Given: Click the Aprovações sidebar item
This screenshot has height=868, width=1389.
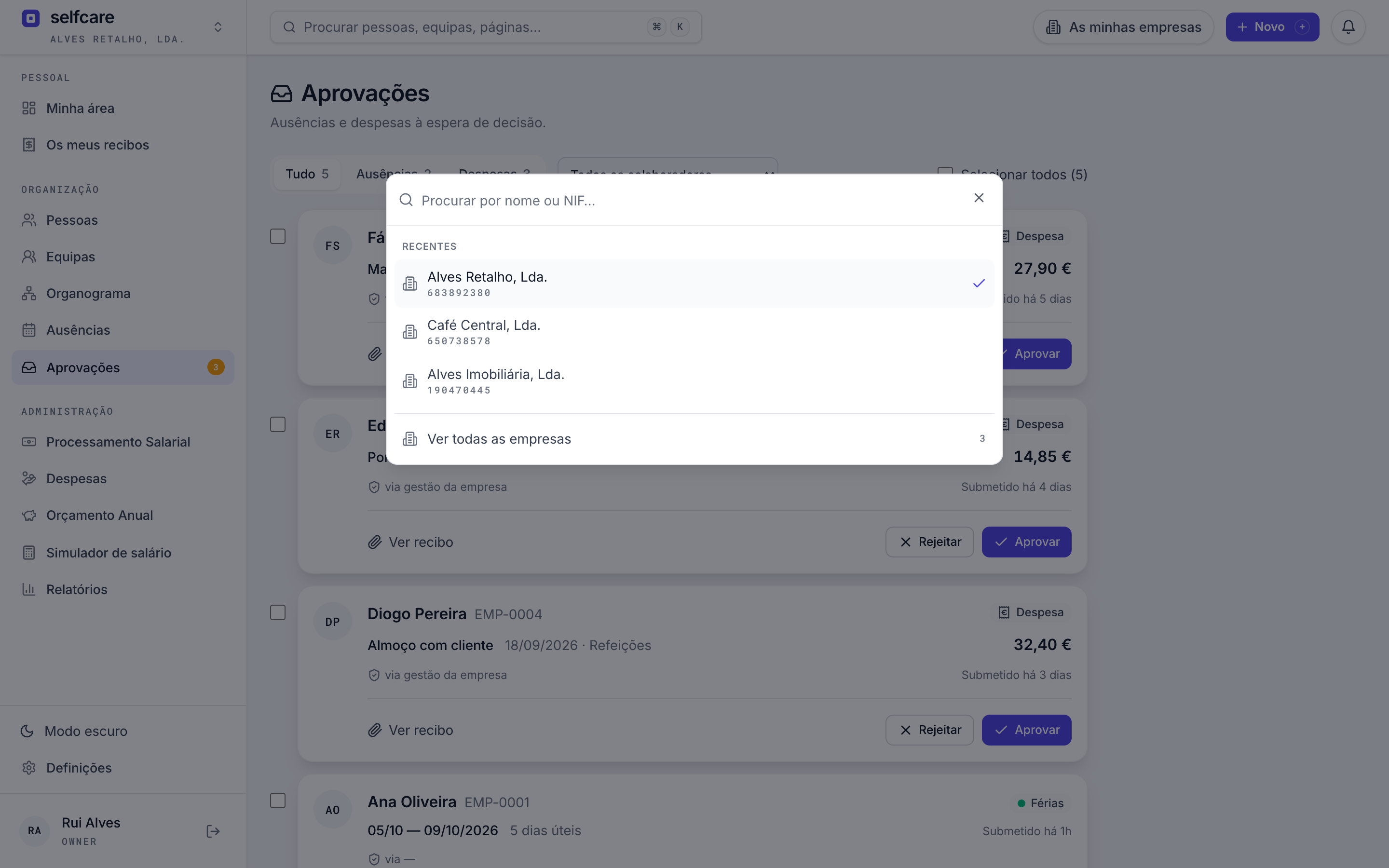Looking at the screenshot, I should click(x=123, y=367).
